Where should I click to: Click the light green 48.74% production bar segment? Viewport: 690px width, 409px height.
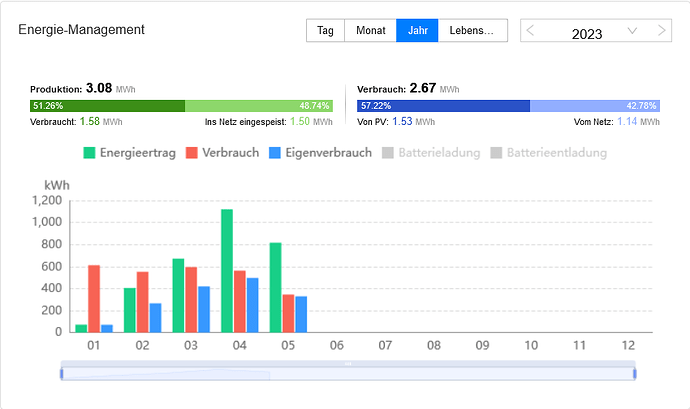(x=259, y=106)
